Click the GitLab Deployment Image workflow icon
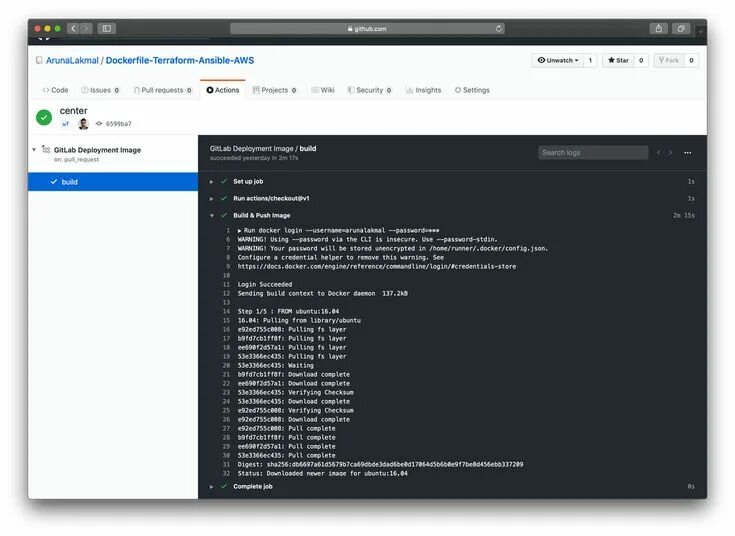This screenshot has height=536, width=735. tap(46, 150)
